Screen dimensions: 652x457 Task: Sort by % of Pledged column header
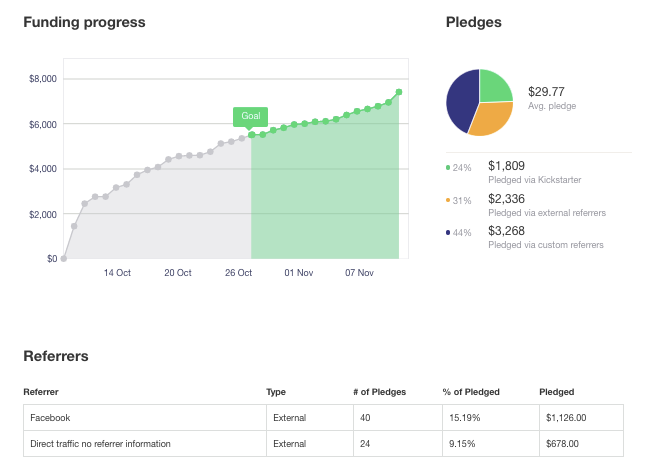click(471, 392)
